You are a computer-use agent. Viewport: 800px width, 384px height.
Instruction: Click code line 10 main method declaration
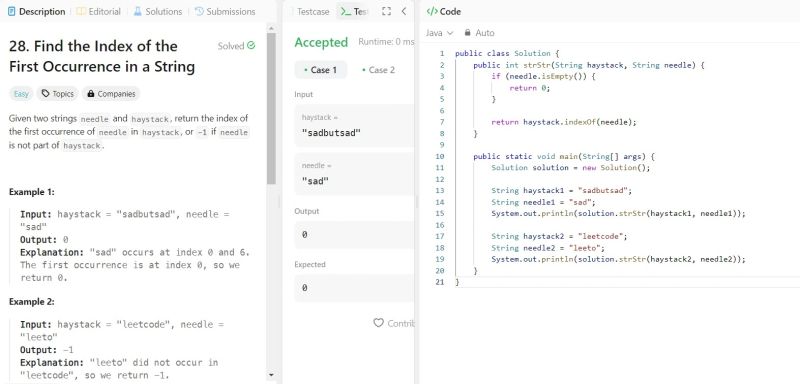564,156
